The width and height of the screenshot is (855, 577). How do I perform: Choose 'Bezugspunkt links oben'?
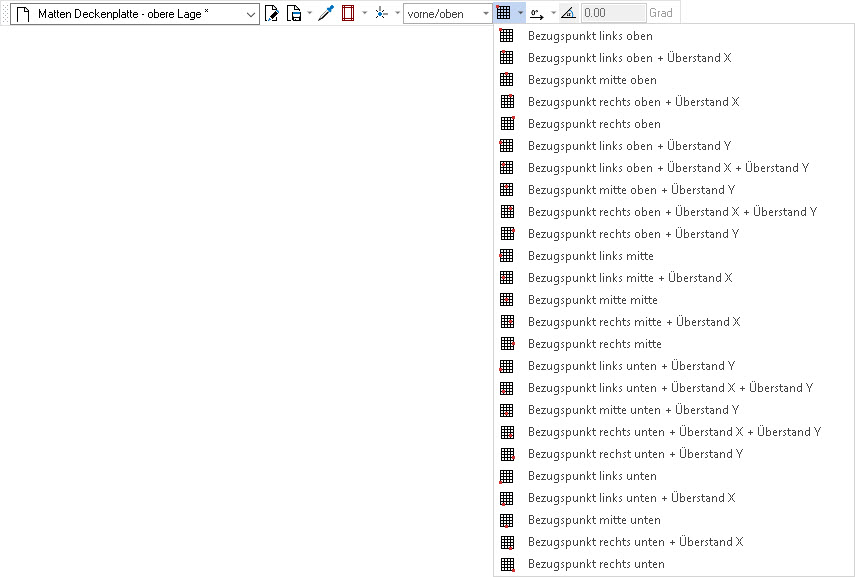click(x=674, y=36)
